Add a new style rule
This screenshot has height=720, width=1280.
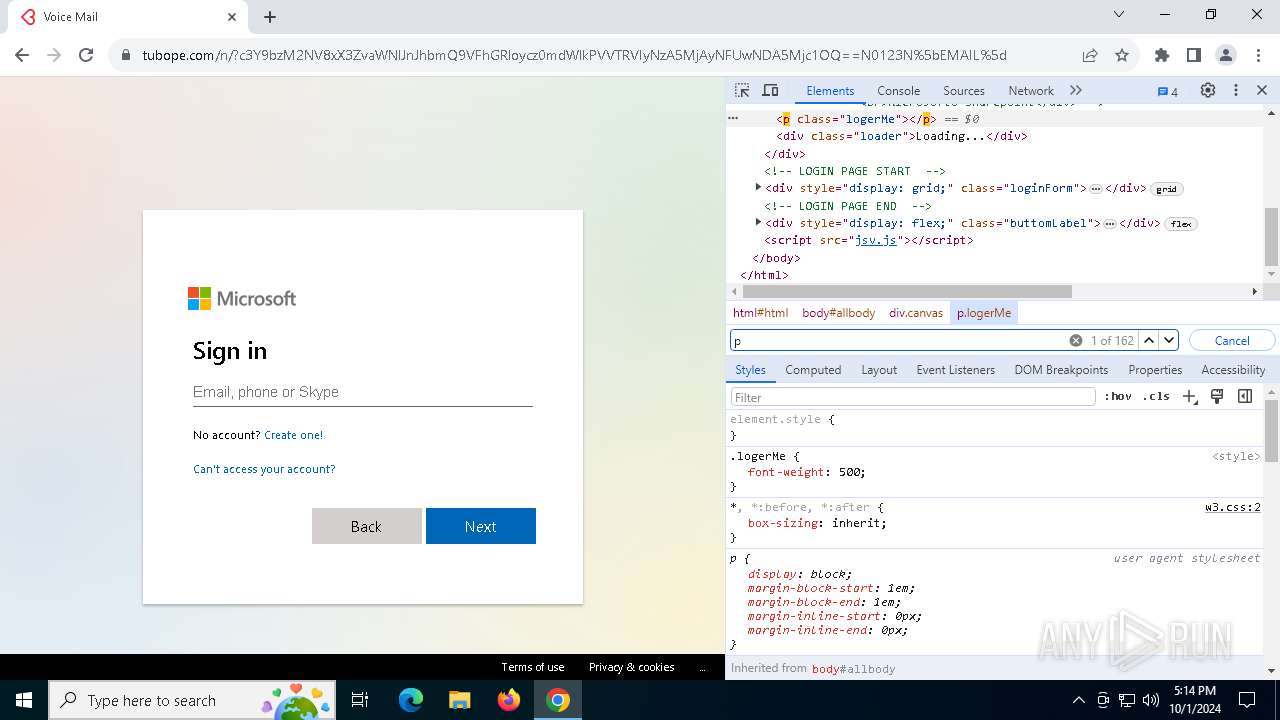click(x=1189, y=397)
